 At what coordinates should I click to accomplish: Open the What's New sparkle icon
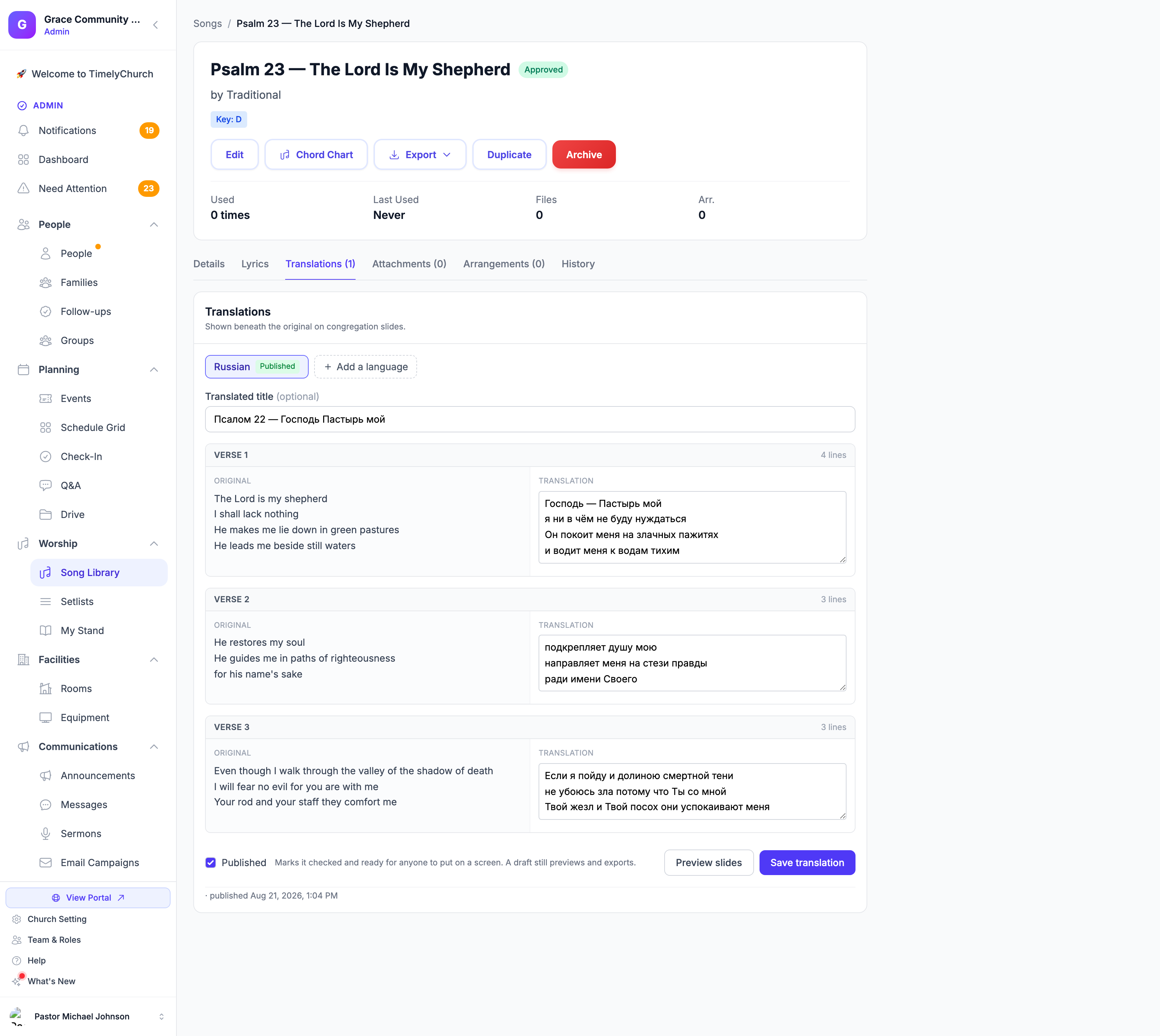(17, 981)
